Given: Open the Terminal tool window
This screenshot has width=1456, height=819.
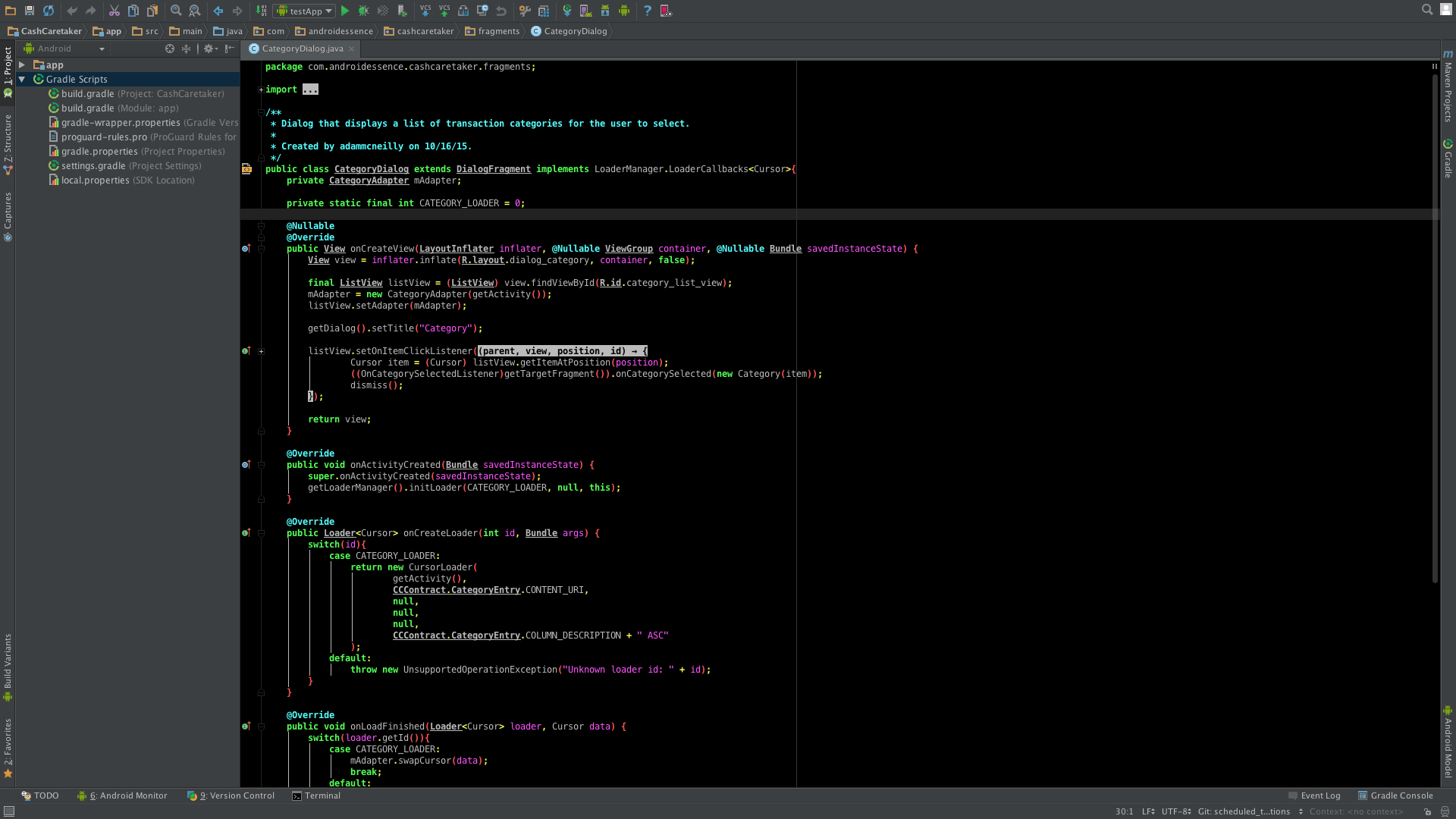Looking at the screenshot, I should coord(316,795).
